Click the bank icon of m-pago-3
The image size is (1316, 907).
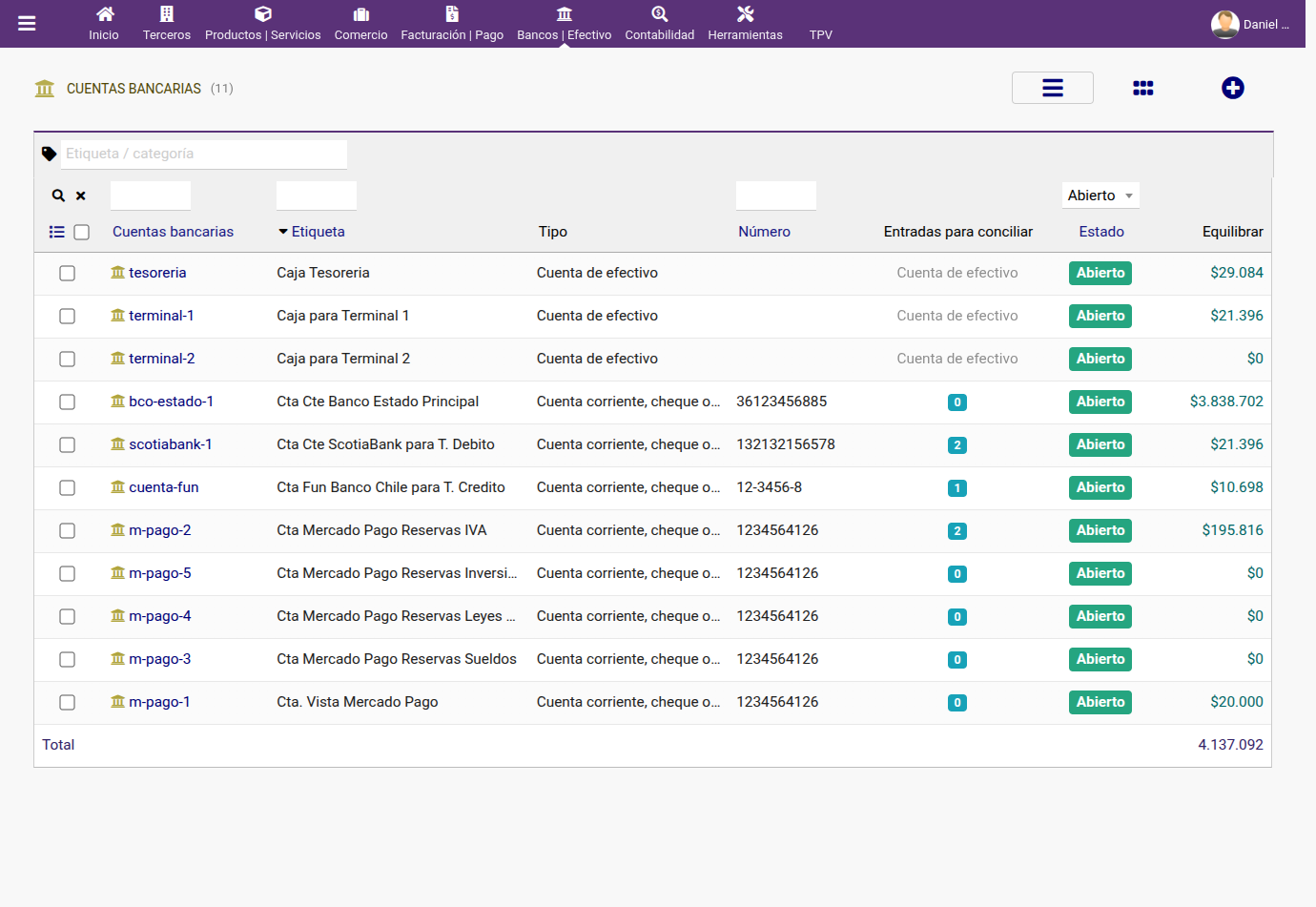[x=117, y=659]
